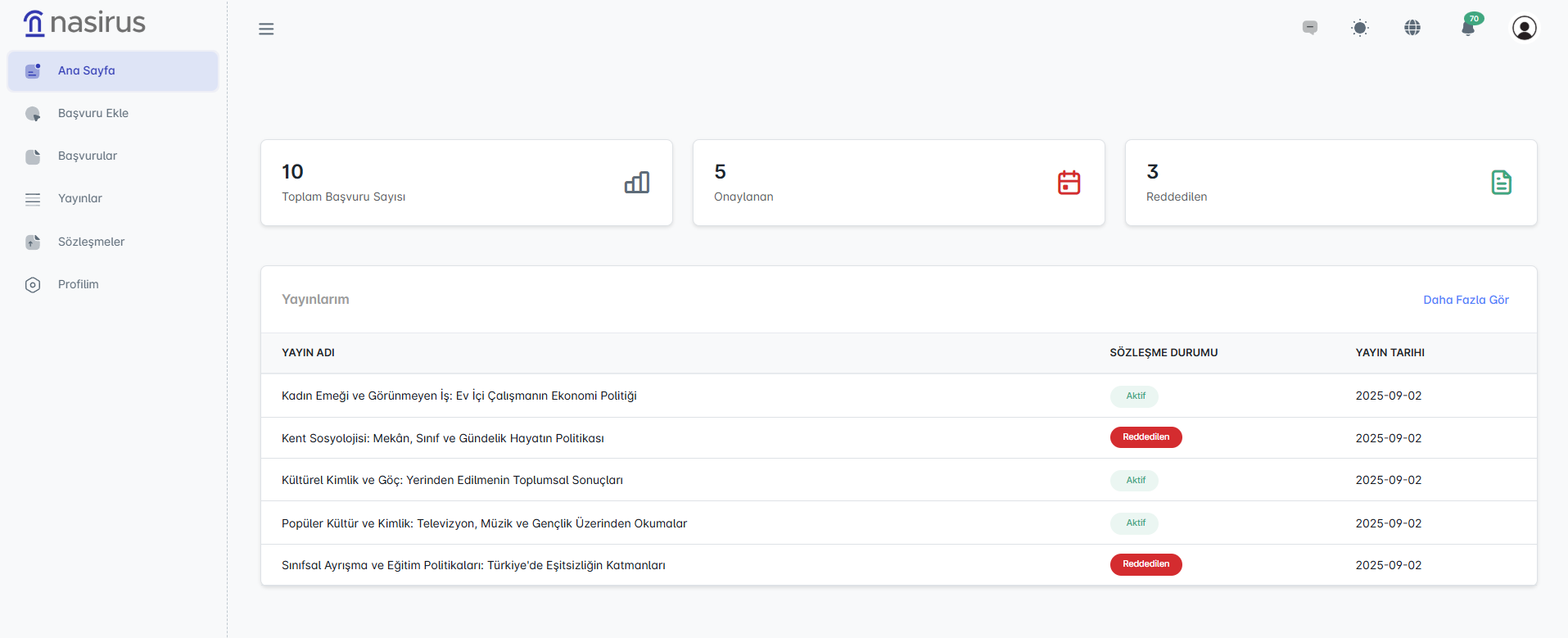The width and height of the screenshot is (1568, 638).
Task: Open Başvuru Ekle from sidebar
Action: click(93, 113)
